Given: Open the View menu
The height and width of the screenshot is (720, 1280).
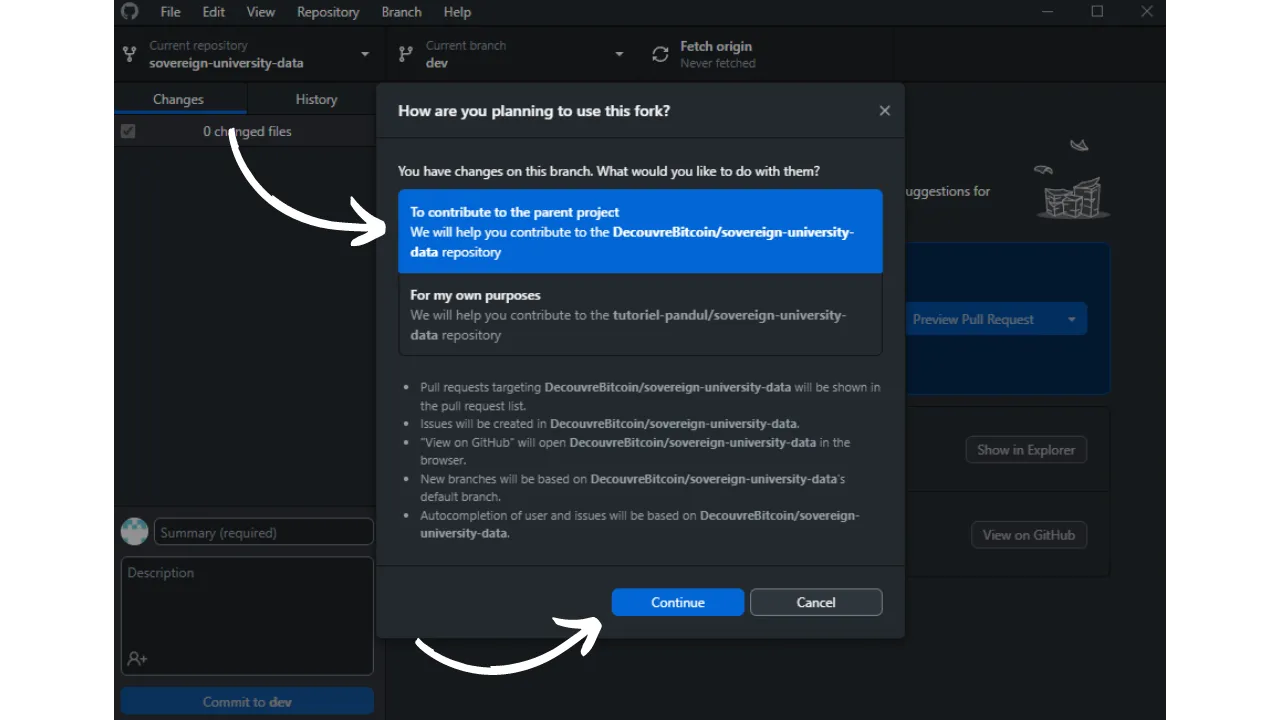Looking at the screenshot, I should tap(260, 12).
